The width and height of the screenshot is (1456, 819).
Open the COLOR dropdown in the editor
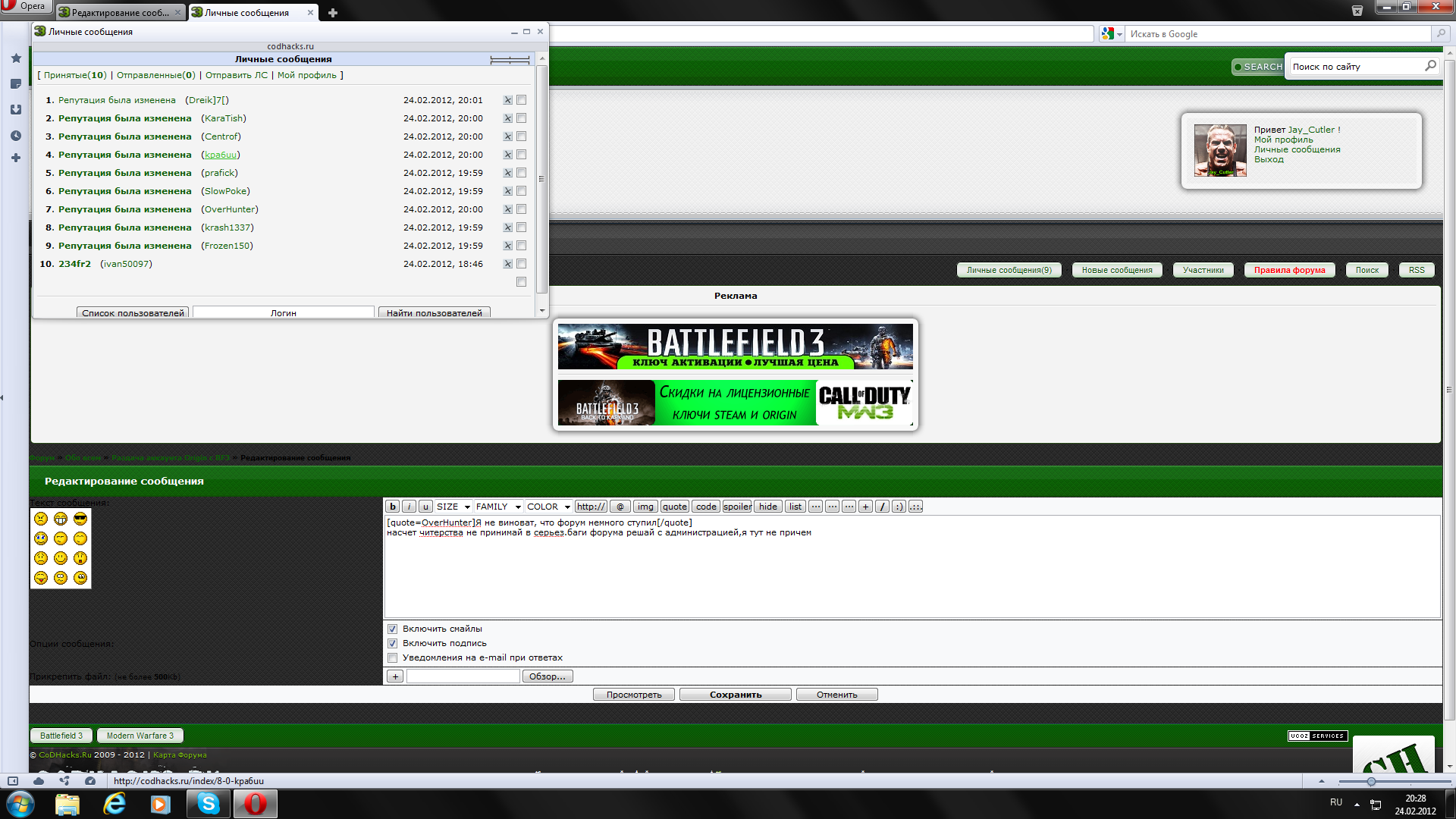[548, 507]
